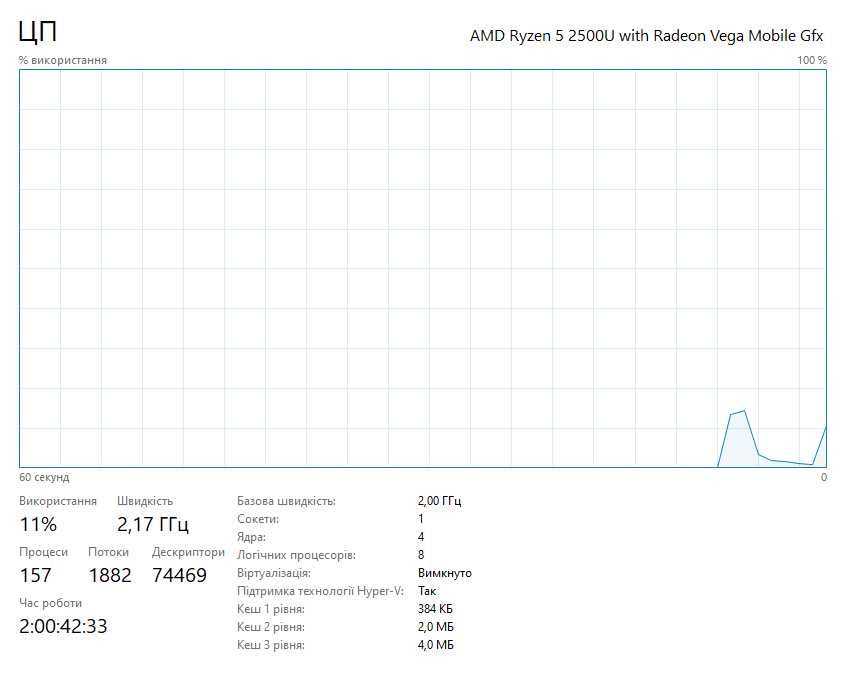Image resolution: width=848 pixels, height=690 pixels.
Task: Select the uptime value 2:00:42:33
Action: click(x=63, y=626)
